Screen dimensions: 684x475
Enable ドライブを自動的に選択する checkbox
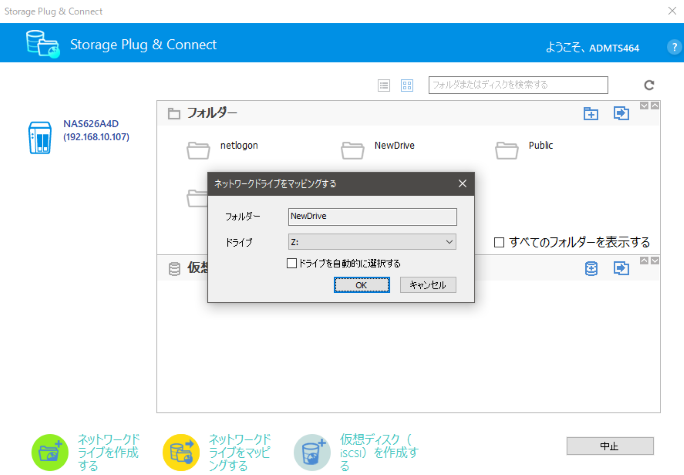coord(292,263)
